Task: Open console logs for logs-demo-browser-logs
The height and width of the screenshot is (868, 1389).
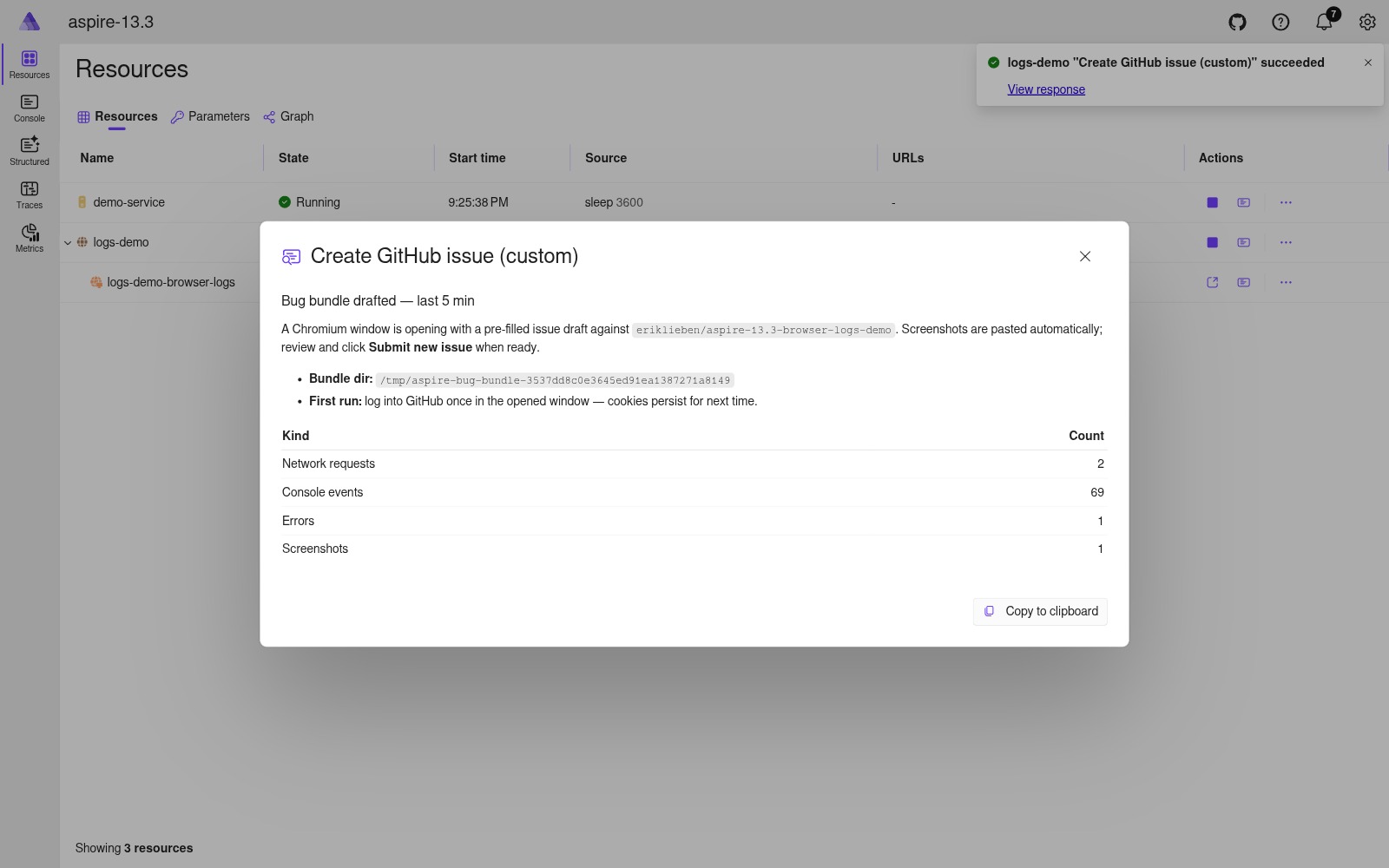Action: click(1244, 282)
